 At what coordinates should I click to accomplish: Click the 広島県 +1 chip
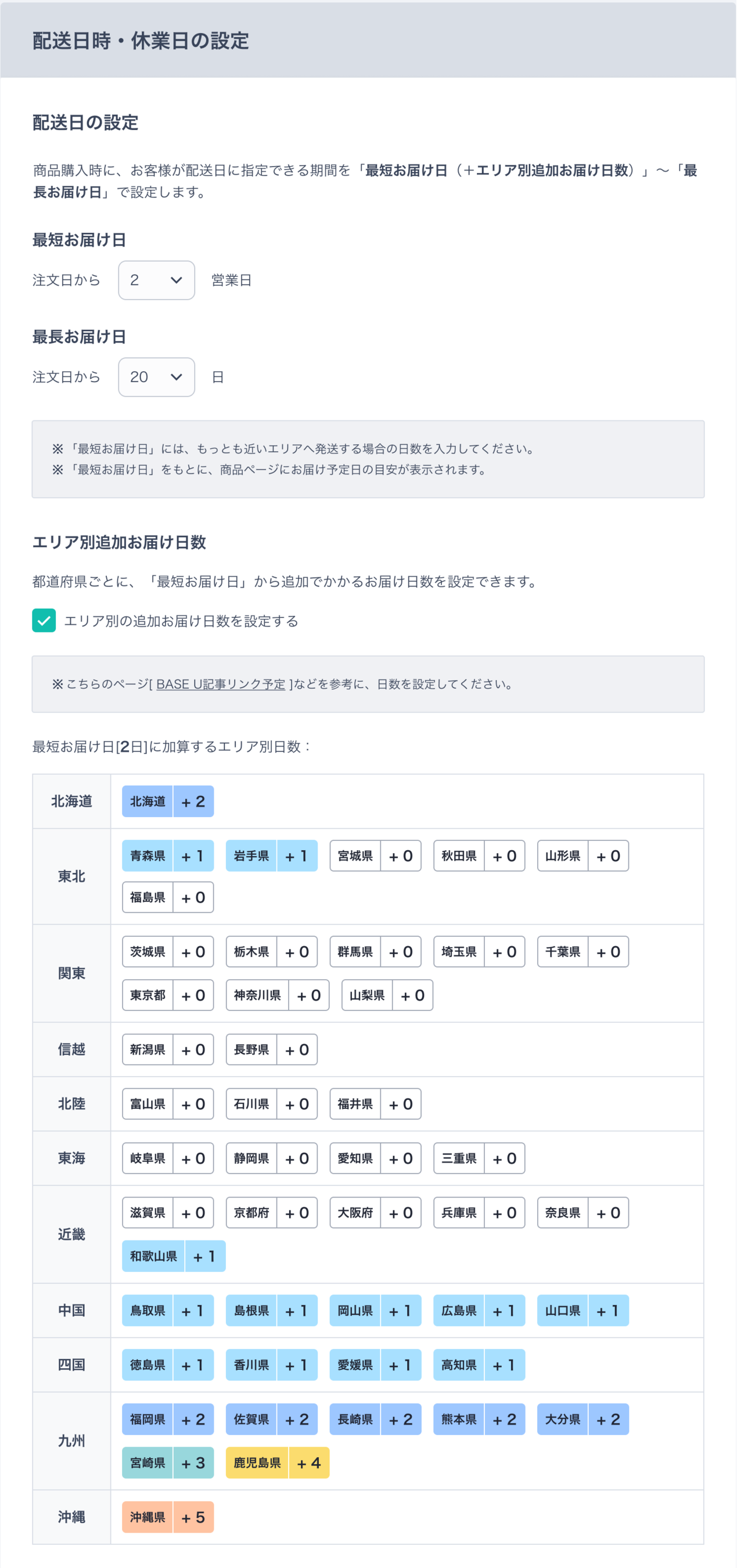[479, 1311]
